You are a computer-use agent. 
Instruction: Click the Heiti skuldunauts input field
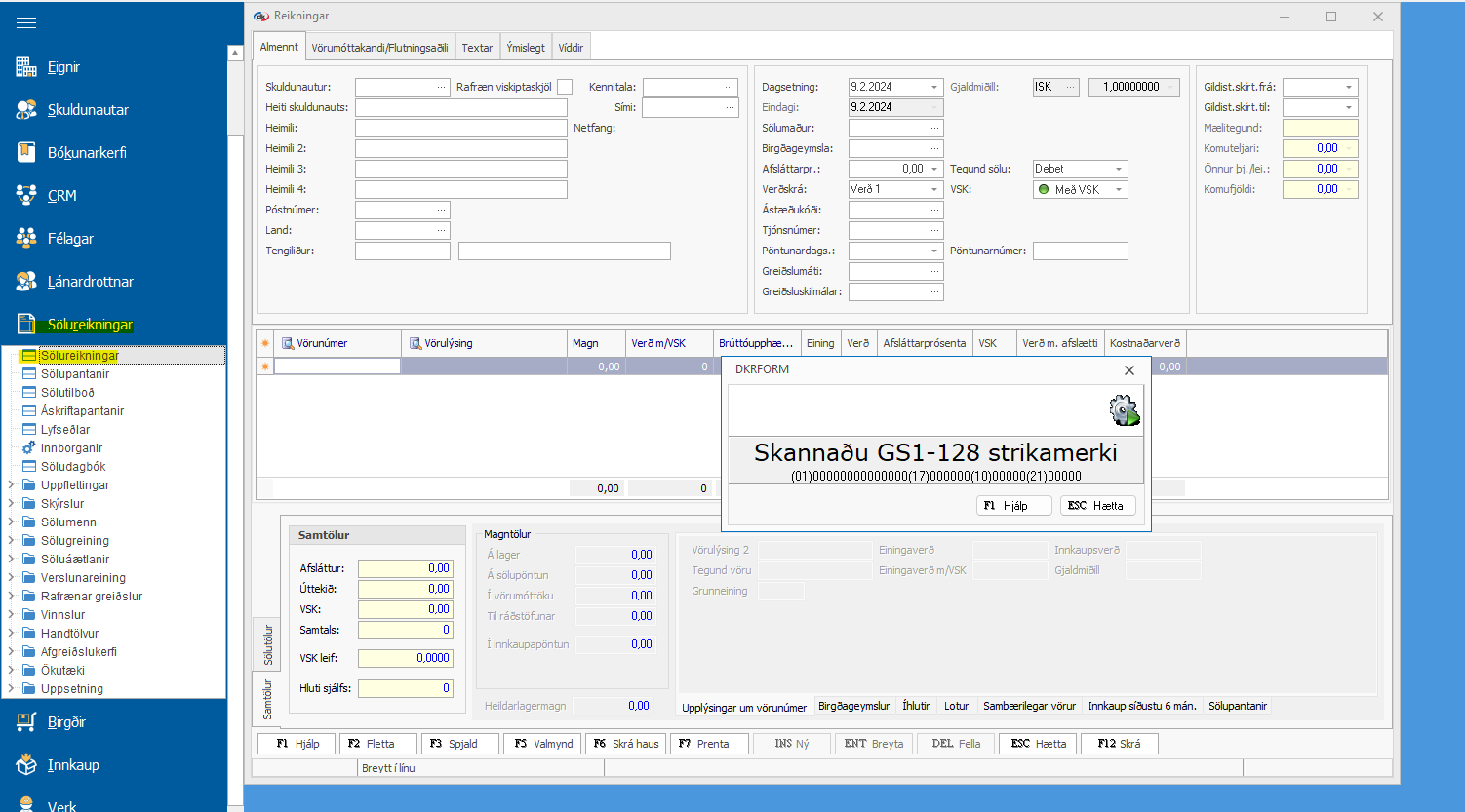(460, 107)
